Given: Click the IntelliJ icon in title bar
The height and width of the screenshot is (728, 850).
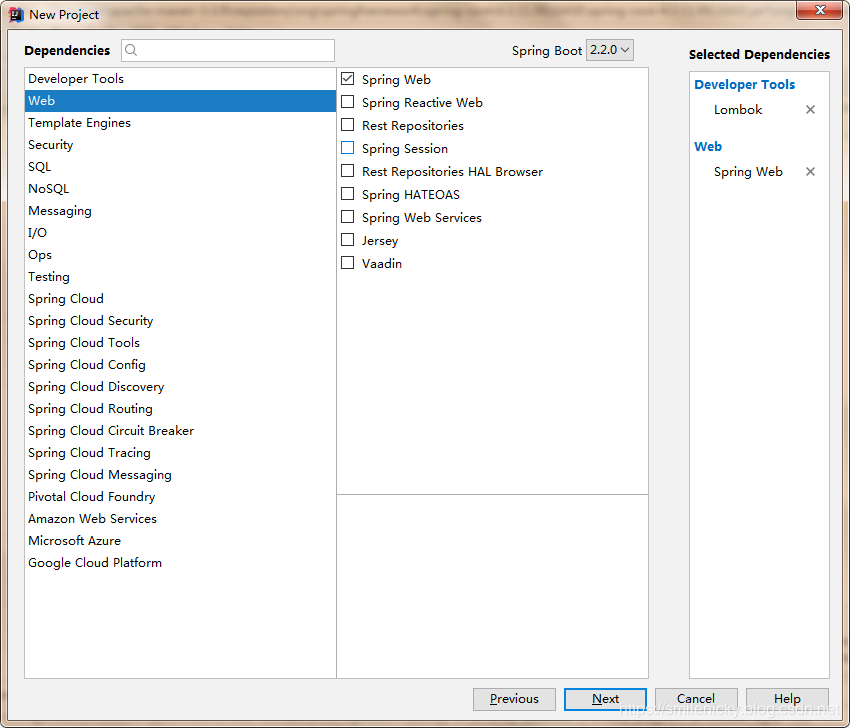Looking at the screenshot, I should 16,15.
